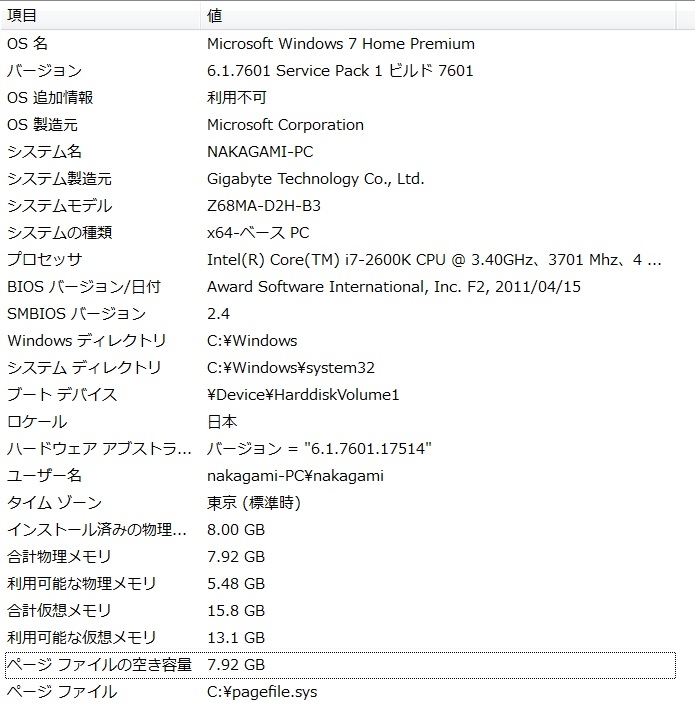Select the ブート デバイス row label
Viewport: 695px width, 707px height.
pyautogui.click(x=62, y=395)
